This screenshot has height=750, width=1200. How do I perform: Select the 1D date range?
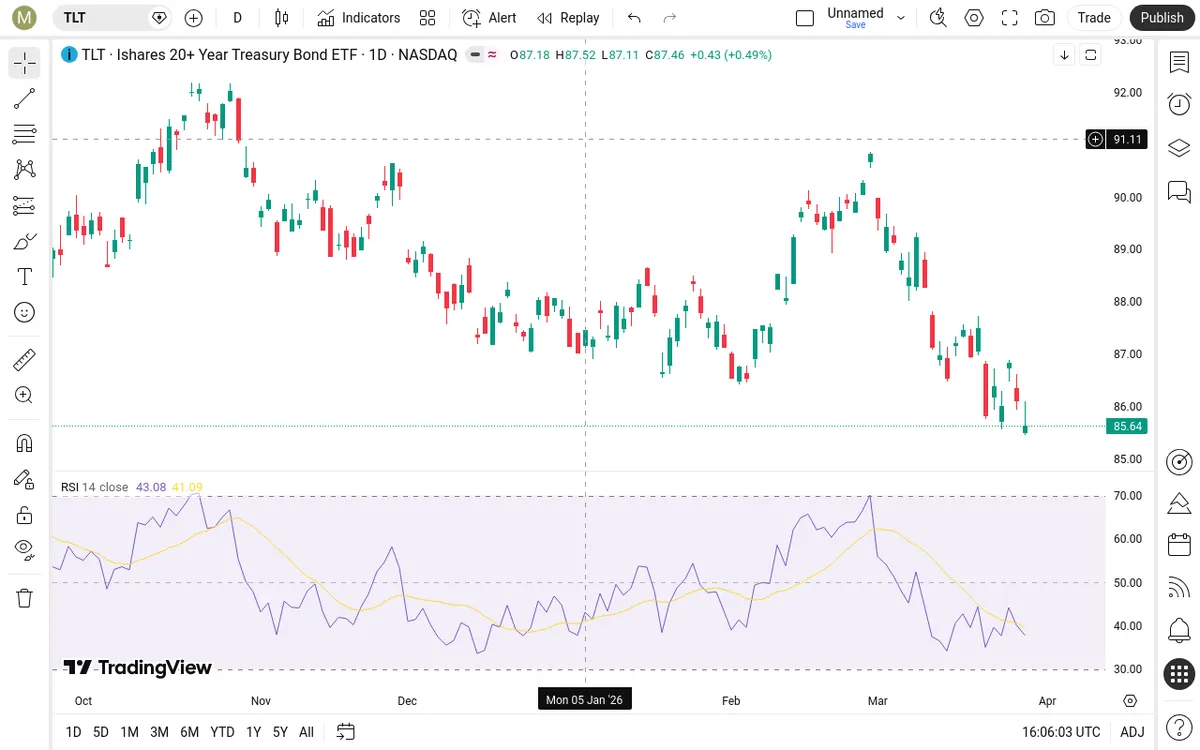(x=73, y=732)
